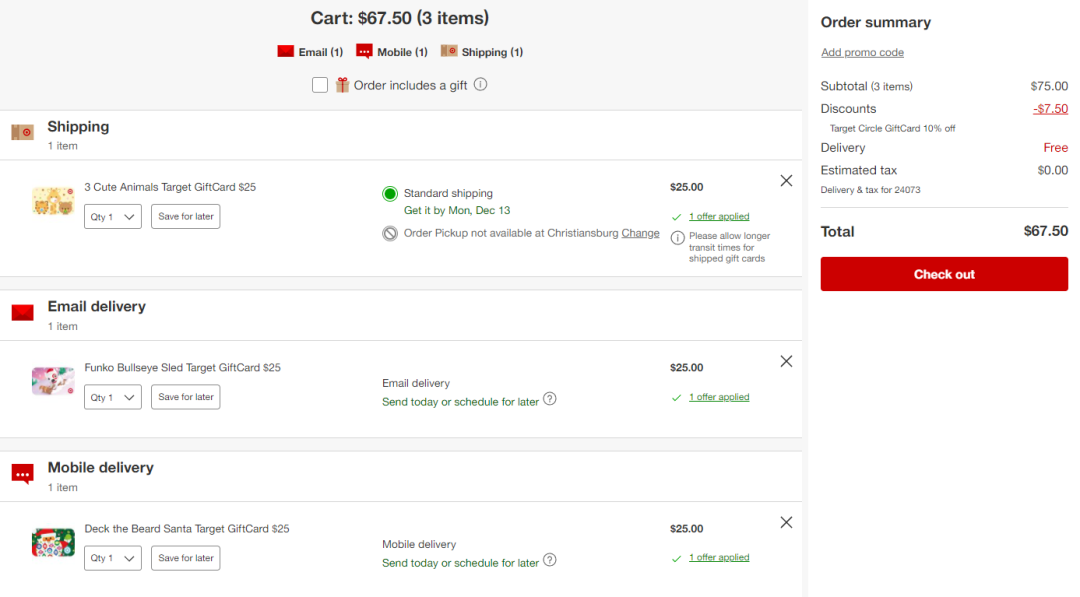
Task: Open help icon for Email delivery scheduling
Action: click(550, 399)
